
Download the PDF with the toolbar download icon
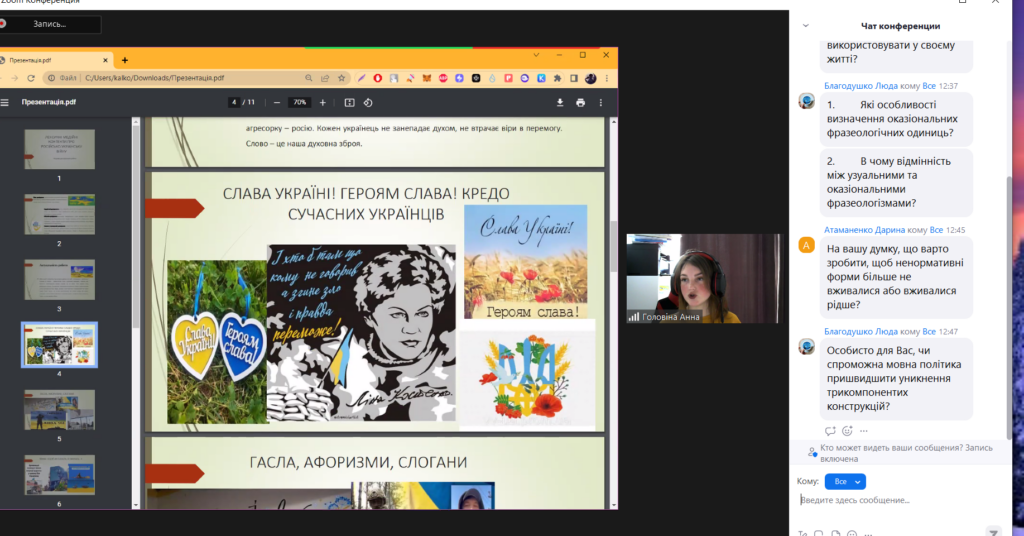[x=560, y=102]
